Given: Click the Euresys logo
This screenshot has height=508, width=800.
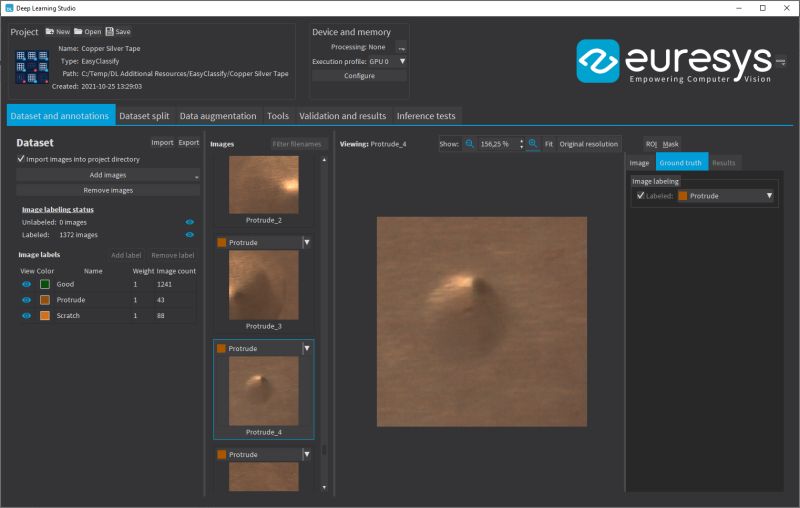Looking at the screenshot, I should pyautogui.click(x=673, y=61).
